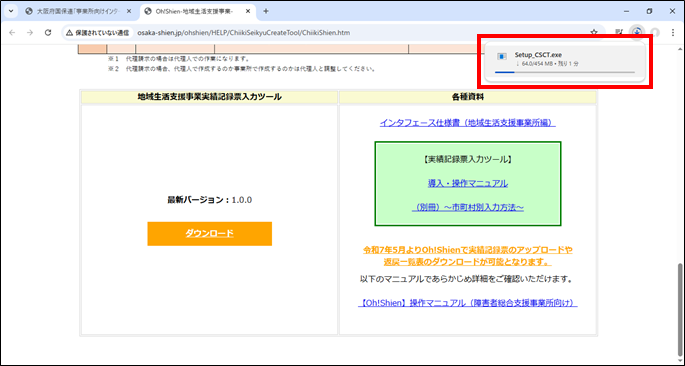
Task: Click the browser back arrow
Action: (x=12, y=33)
